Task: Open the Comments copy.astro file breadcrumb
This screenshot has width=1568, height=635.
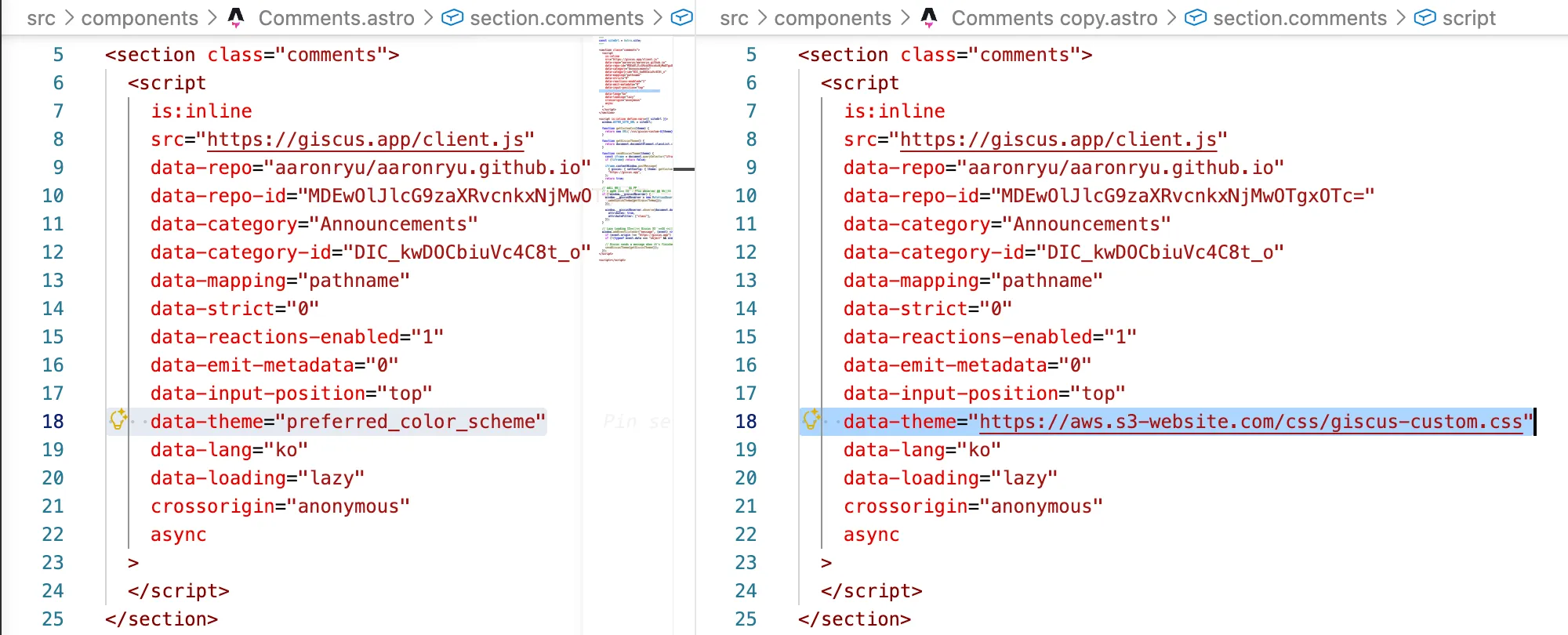Action: [1054, 18]
